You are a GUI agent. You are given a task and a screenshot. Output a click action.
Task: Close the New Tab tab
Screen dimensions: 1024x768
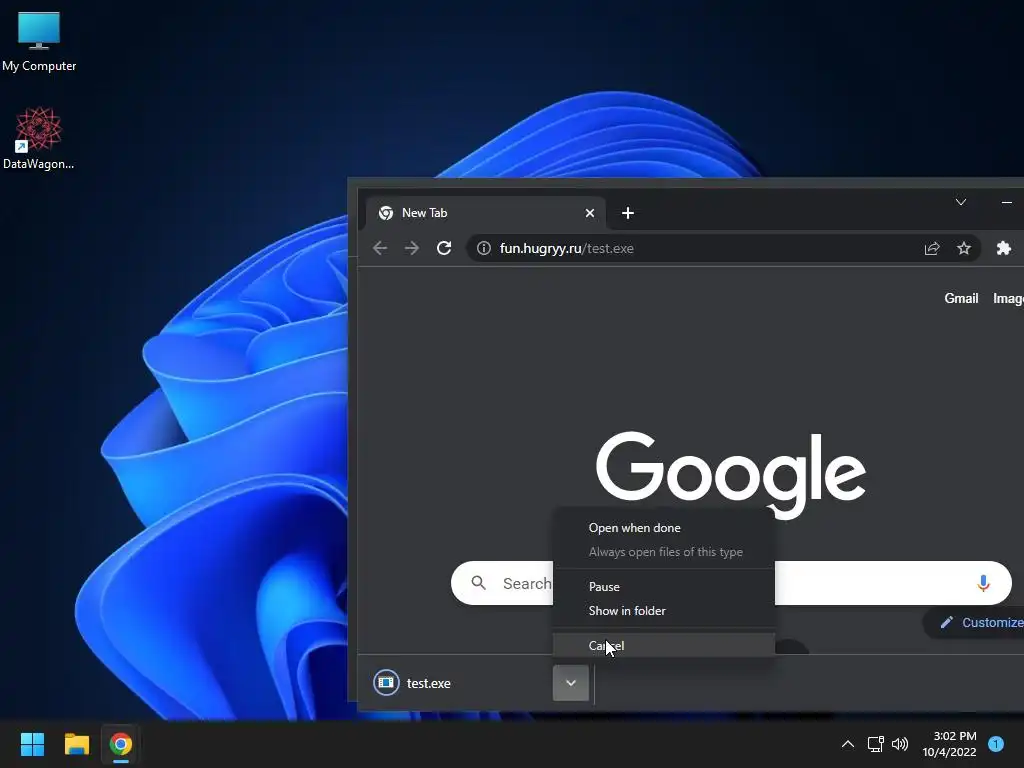(590, 213)
